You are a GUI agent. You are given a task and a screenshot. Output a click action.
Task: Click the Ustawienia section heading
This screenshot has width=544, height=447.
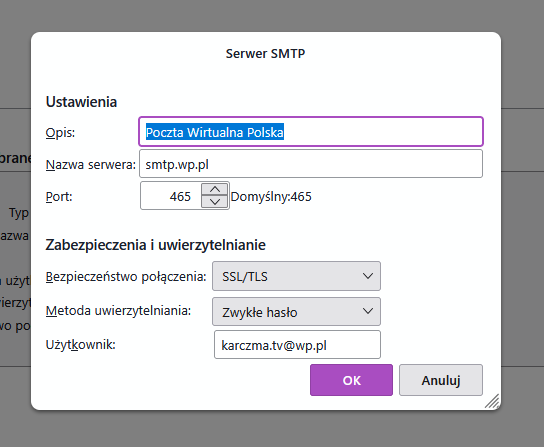click(x=81, y=102)
